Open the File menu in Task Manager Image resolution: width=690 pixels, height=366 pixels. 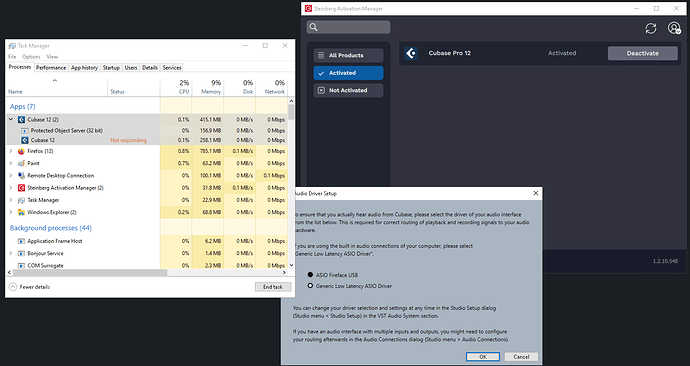(x=12, y=57)
